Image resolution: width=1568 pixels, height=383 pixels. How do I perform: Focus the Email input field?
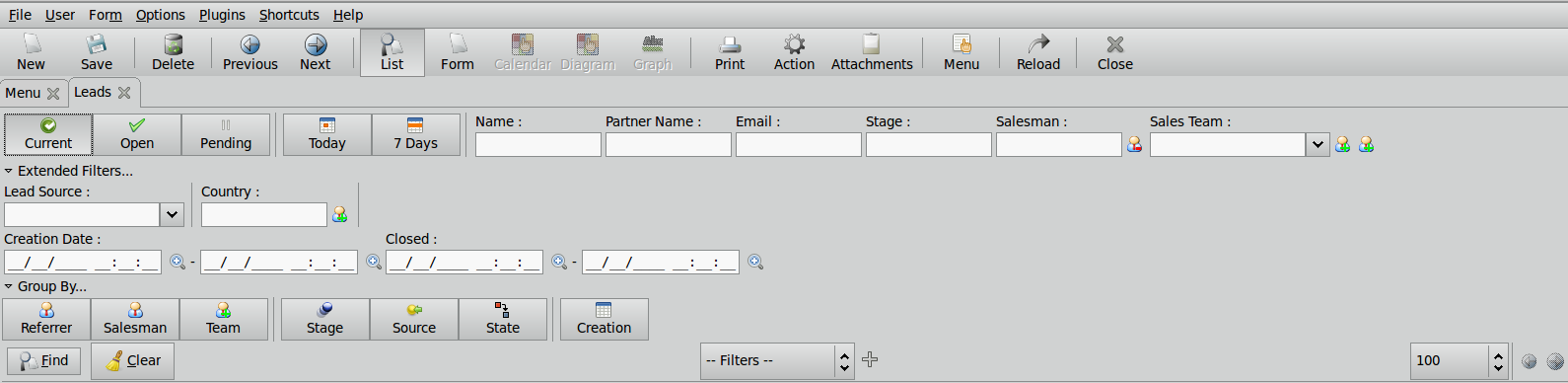click(x=799, y=144)
